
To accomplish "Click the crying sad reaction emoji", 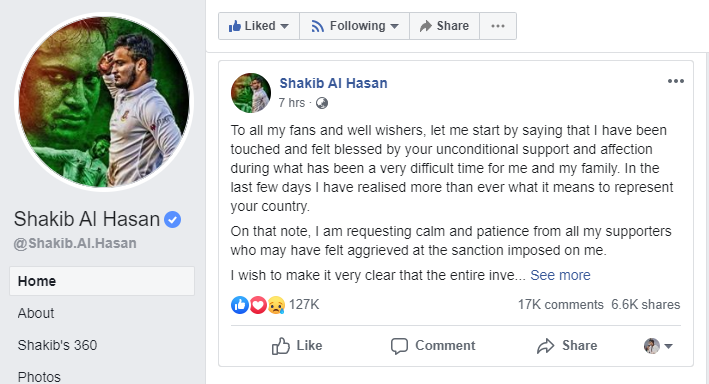I will pos(276,305).
